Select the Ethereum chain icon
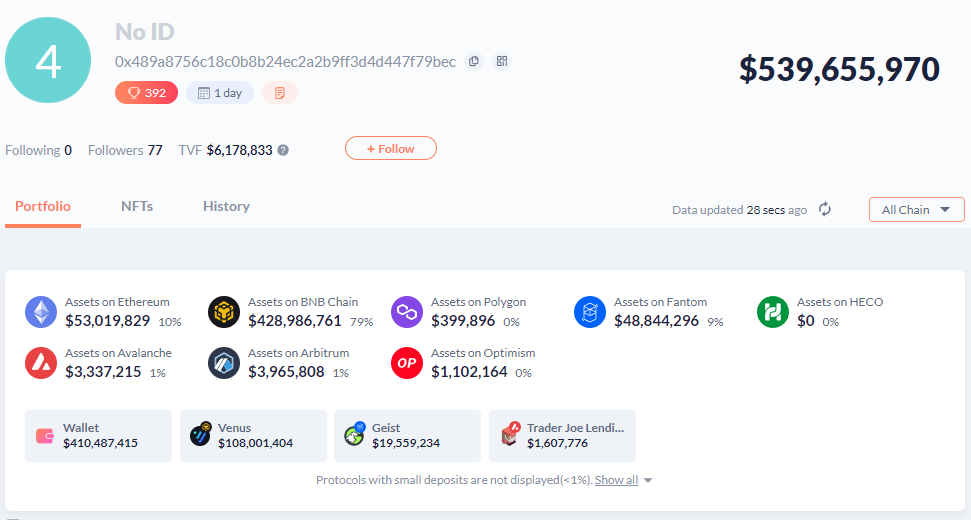Screen dimensions: 971x520 tap(41, 311)
